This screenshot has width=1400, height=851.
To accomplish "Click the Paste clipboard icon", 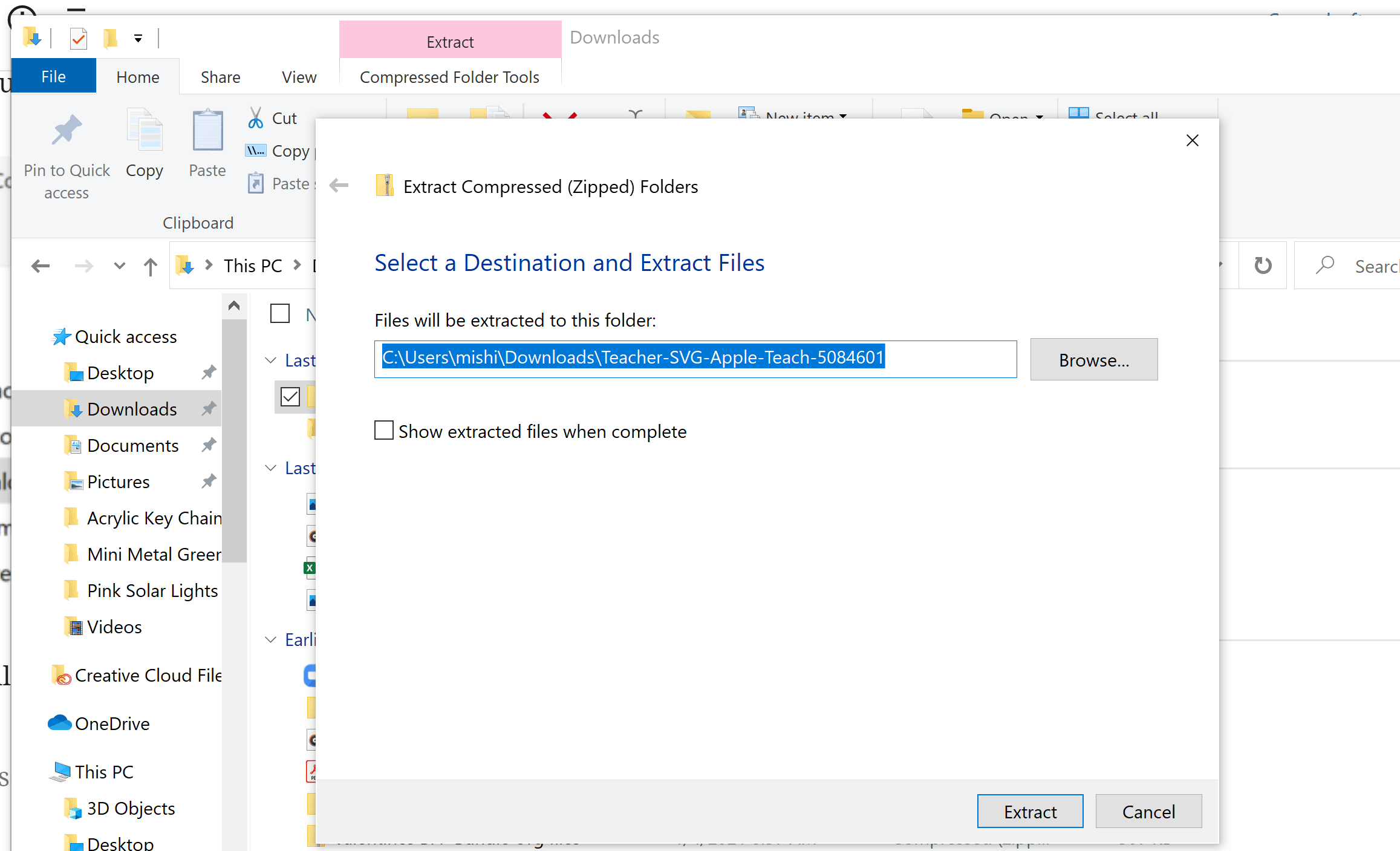I will pos(207,131).
